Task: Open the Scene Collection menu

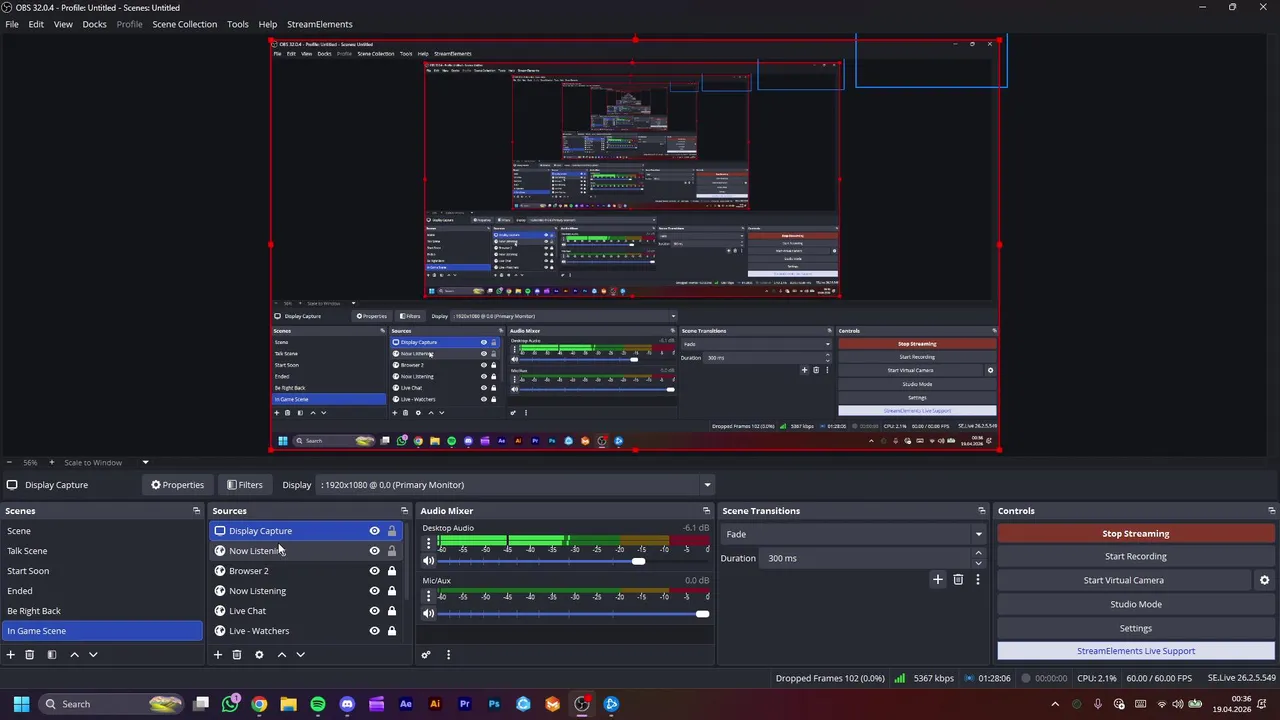Action: point(184,24)
